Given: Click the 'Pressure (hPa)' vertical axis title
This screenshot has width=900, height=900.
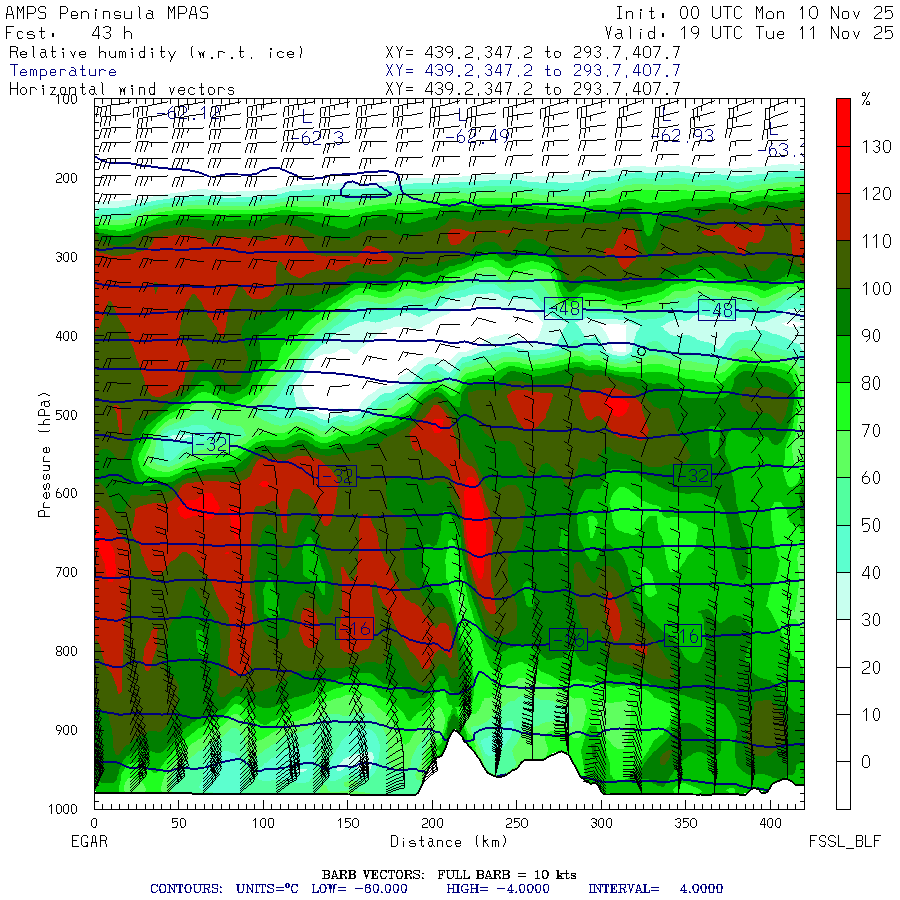Looking at the screenshot, I should click(x=44, y=455).
